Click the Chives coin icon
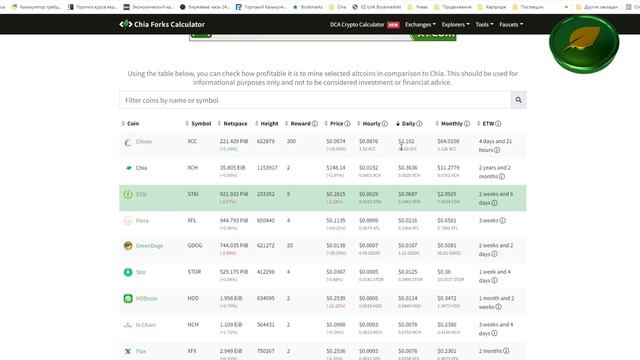Viewport: 640px width, 360px height. click(x=128, y=142)
